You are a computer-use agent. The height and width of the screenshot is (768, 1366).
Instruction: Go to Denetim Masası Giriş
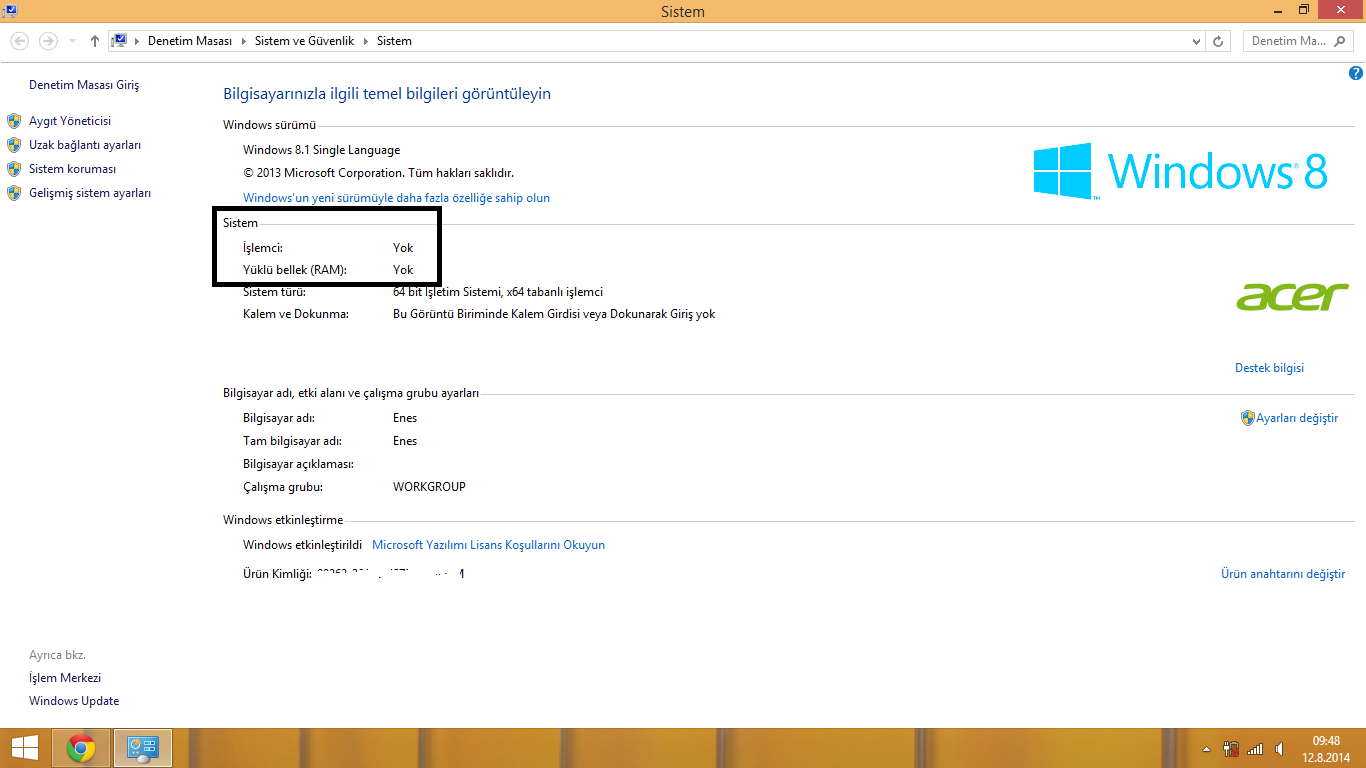pyautogui.click(x=84, y=85)
